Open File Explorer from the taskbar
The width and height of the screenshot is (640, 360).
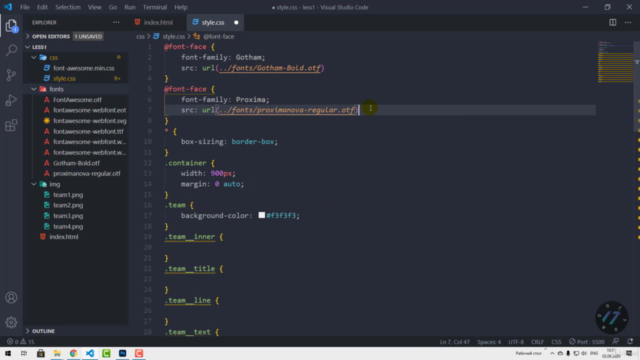[x=57, y=353]
